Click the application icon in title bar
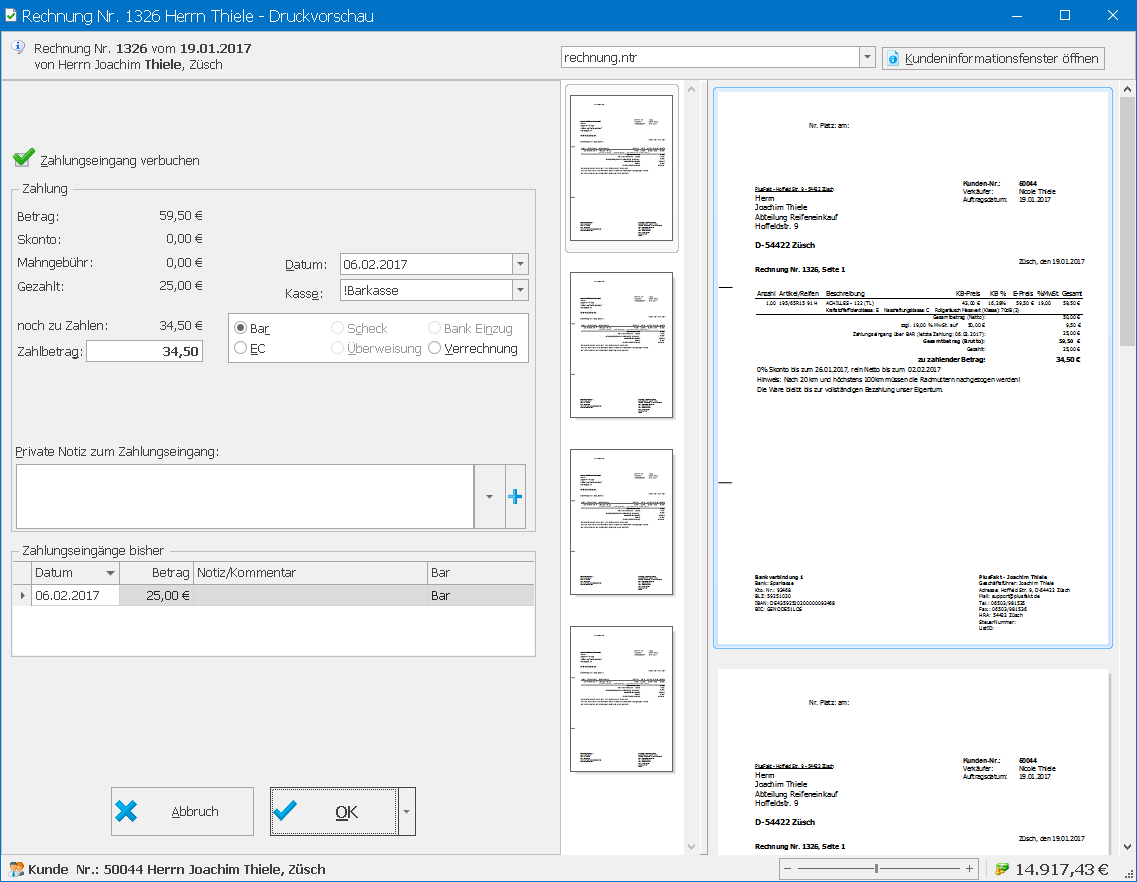 pos(11,15)
